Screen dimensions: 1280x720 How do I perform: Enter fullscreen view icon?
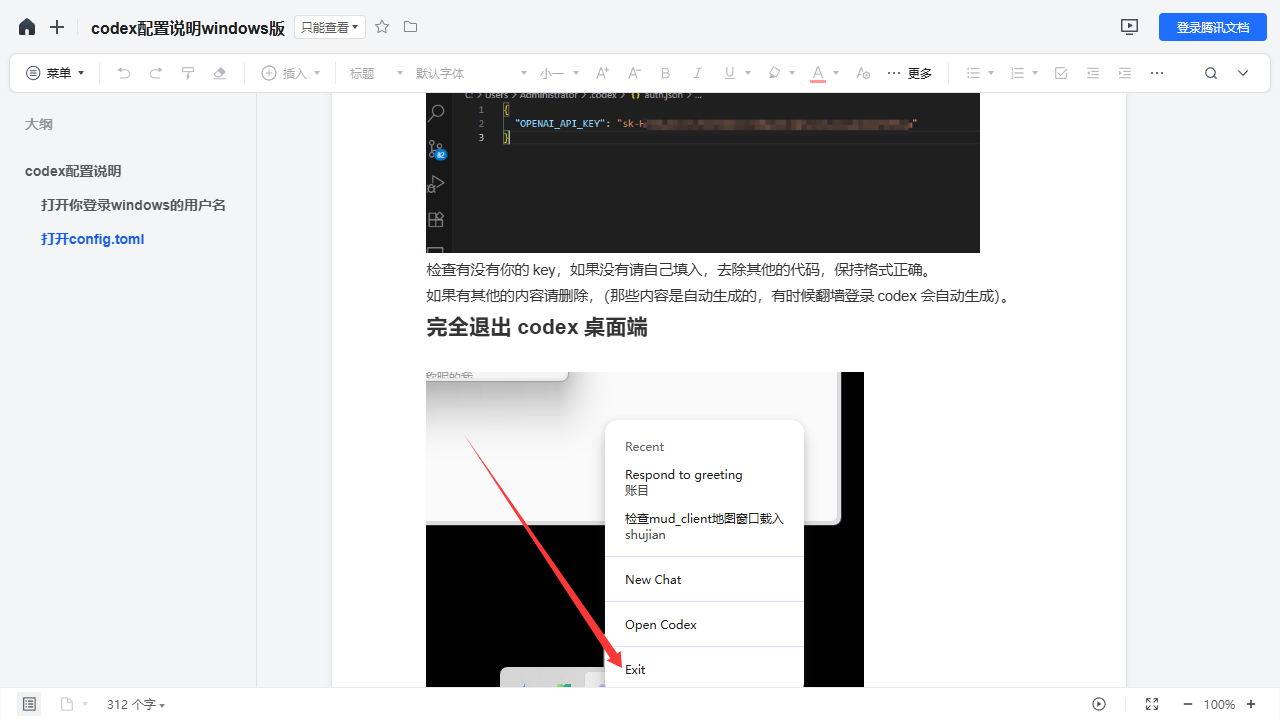coord(1152,704)
